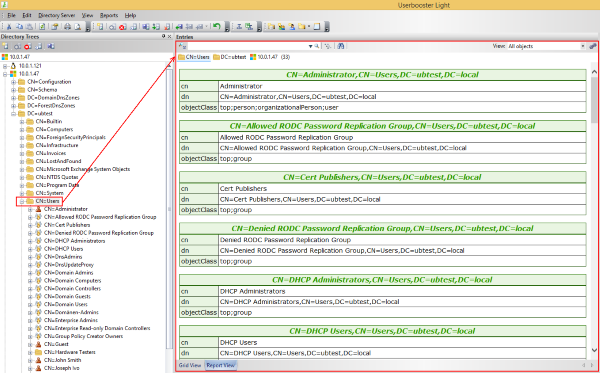Click the new group icon in main toolbar
Viewport: 600px width, 373px height.
(282, 27)
